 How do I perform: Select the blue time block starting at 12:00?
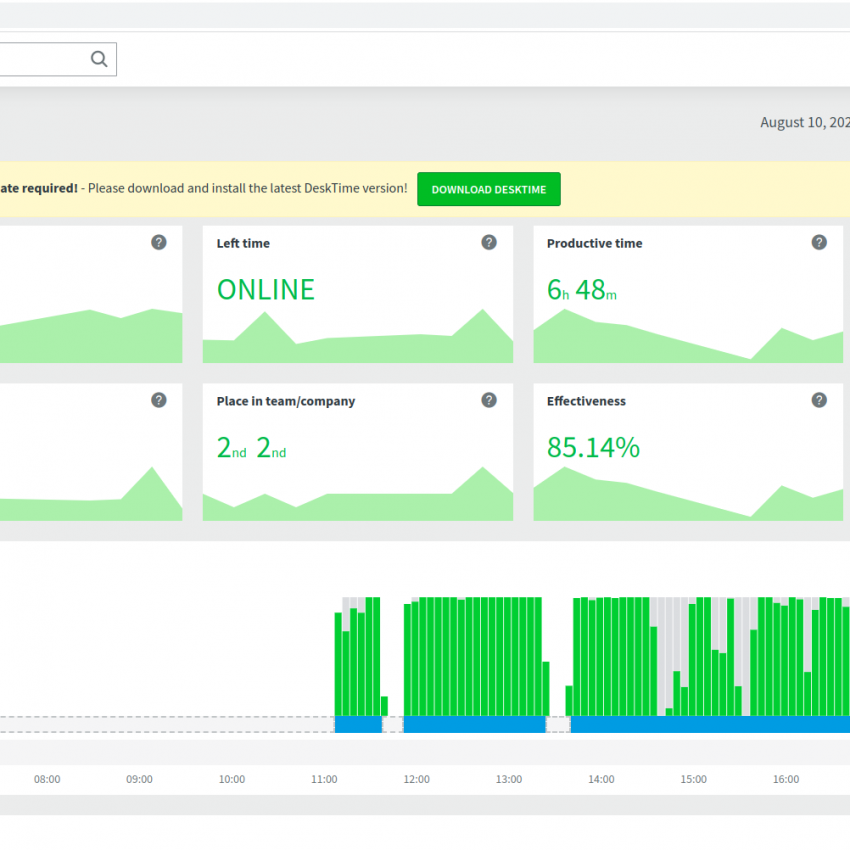tap(474, 724)
